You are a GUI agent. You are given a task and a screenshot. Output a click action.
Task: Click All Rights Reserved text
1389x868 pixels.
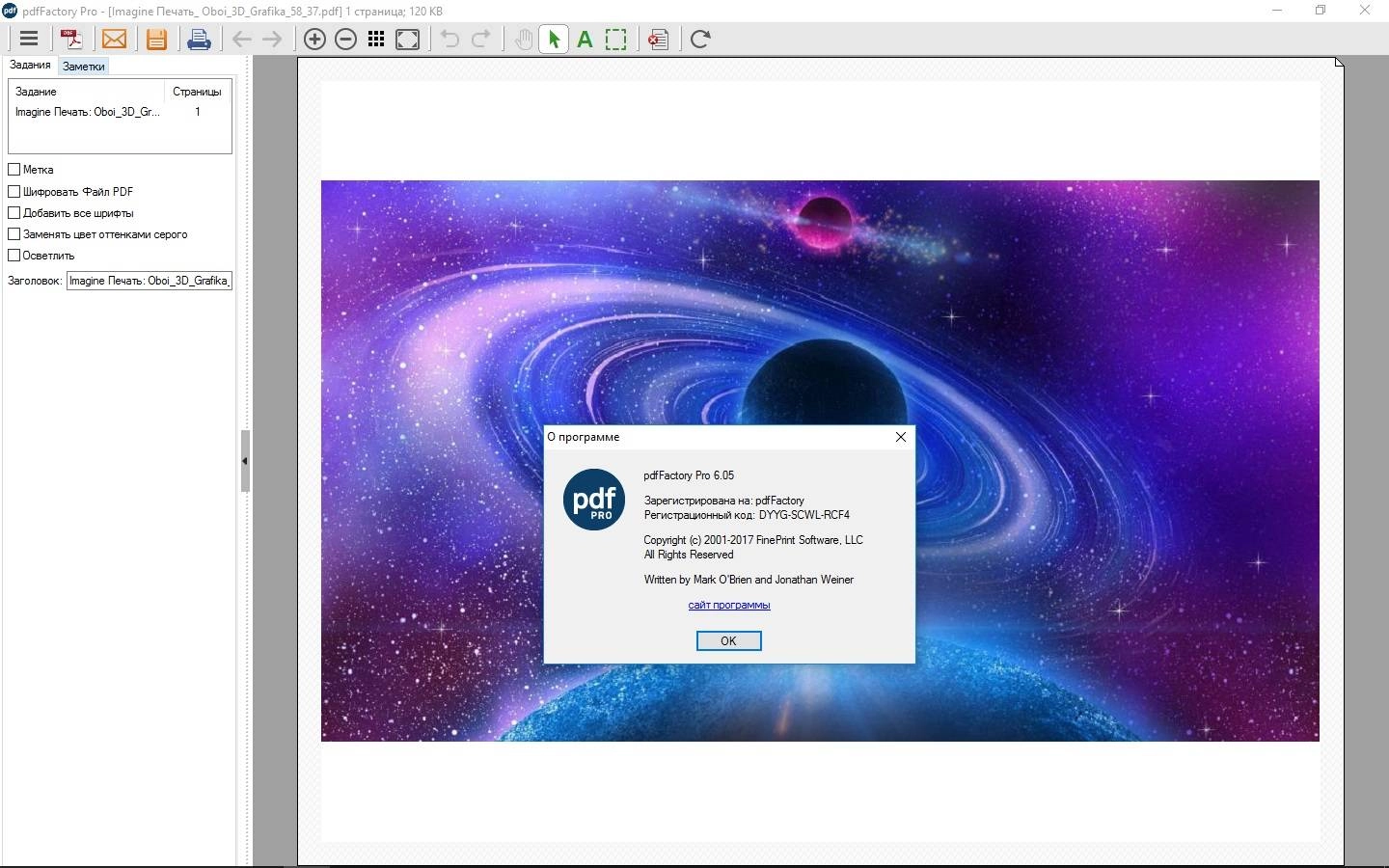pyautogui.click(x=689, y=555)
